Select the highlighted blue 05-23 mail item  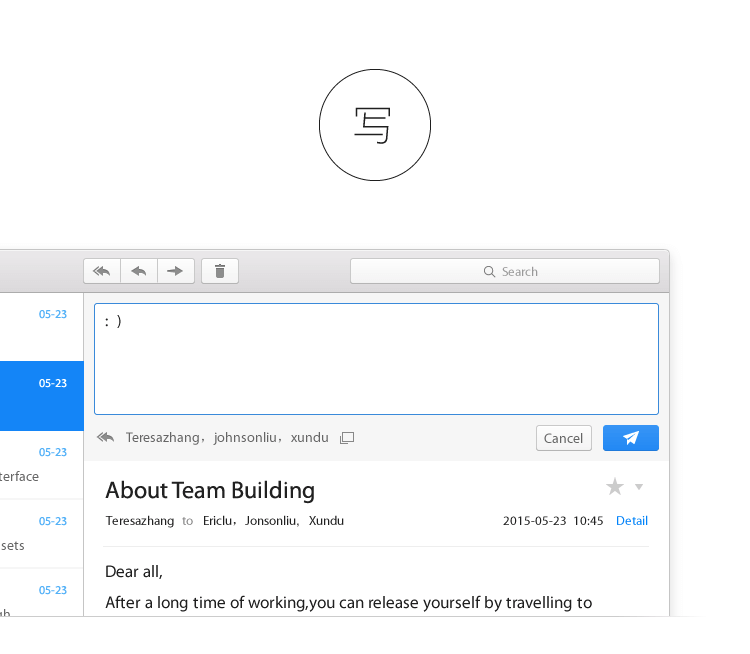(41, 396)
